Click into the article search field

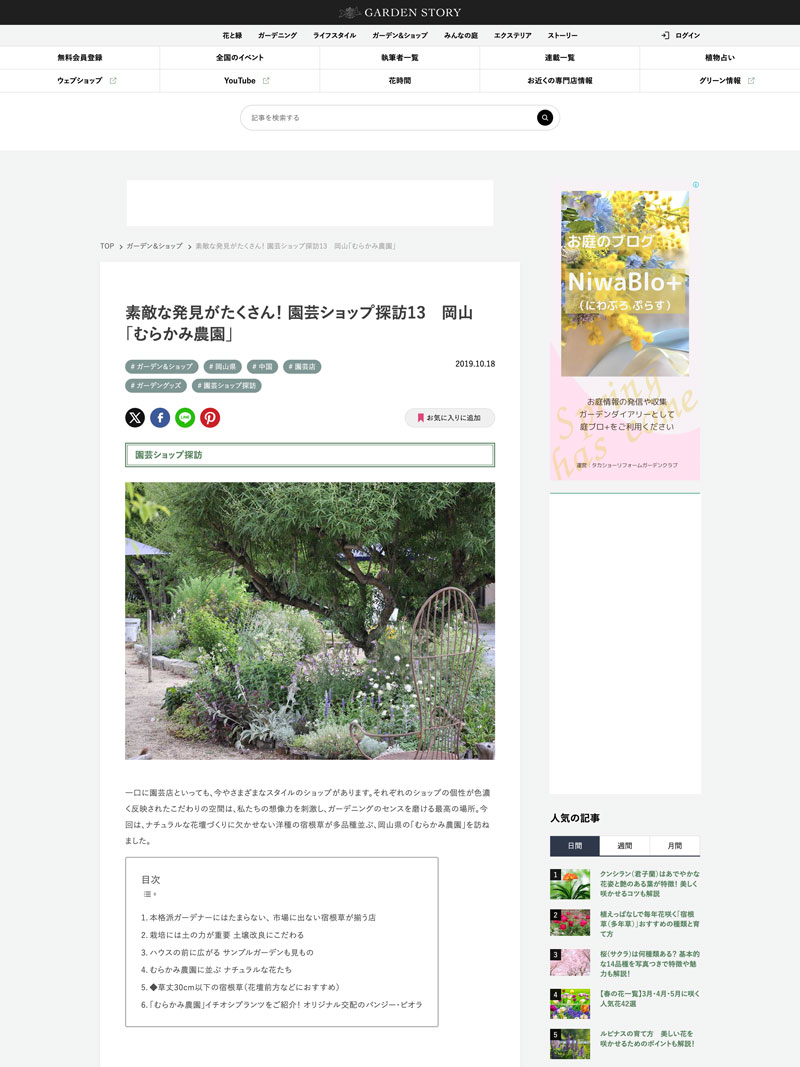(391, 118)
